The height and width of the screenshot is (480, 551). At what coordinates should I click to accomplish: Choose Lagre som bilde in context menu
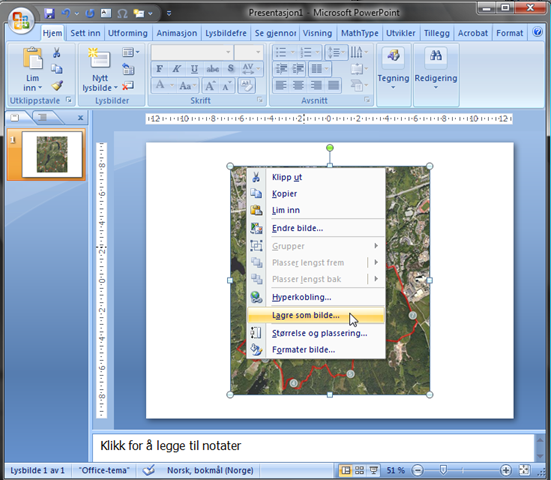(316, 315)
